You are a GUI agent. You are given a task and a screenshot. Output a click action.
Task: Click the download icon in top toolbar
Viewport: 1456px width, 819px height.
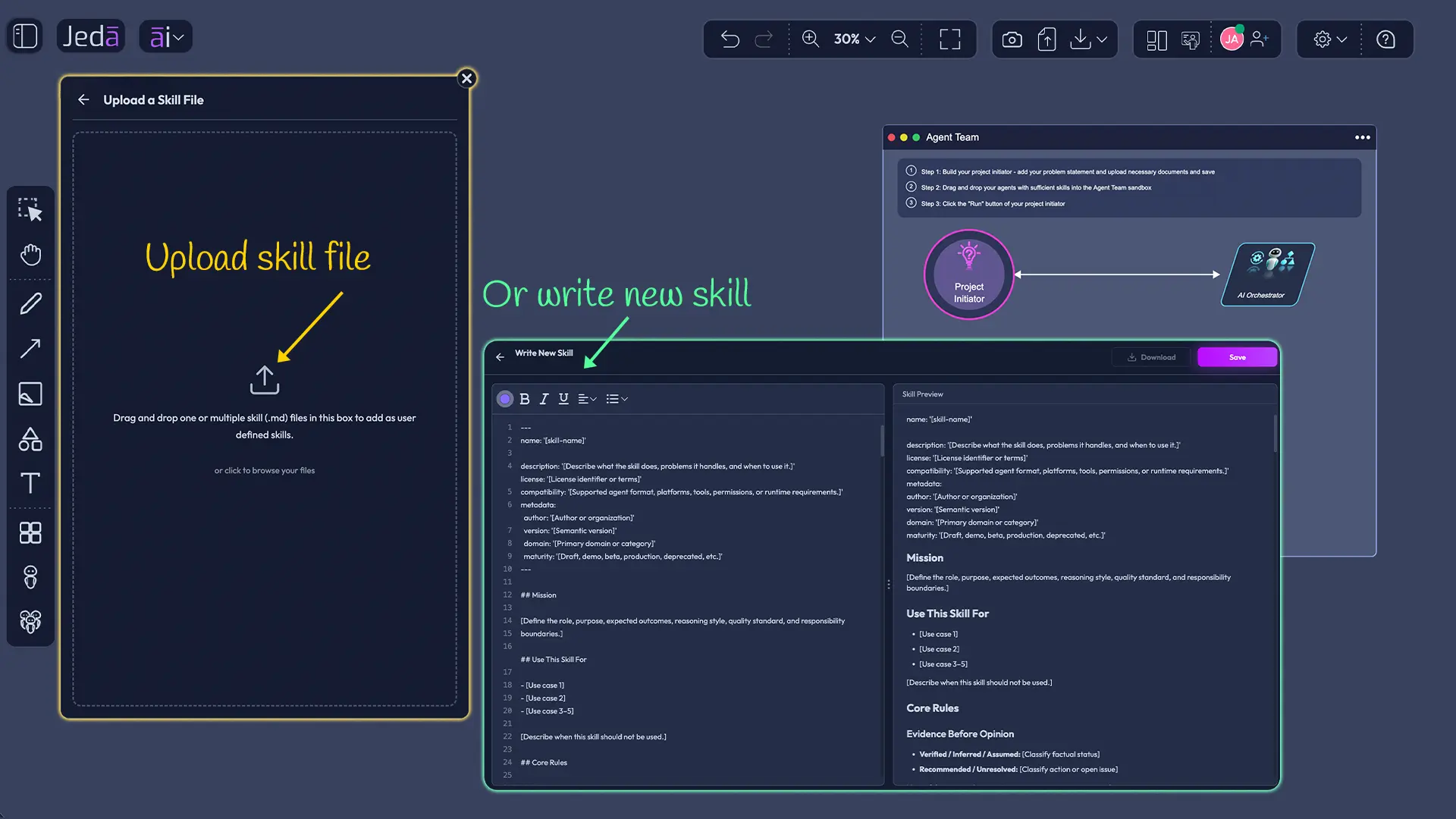coord(1080,39)
